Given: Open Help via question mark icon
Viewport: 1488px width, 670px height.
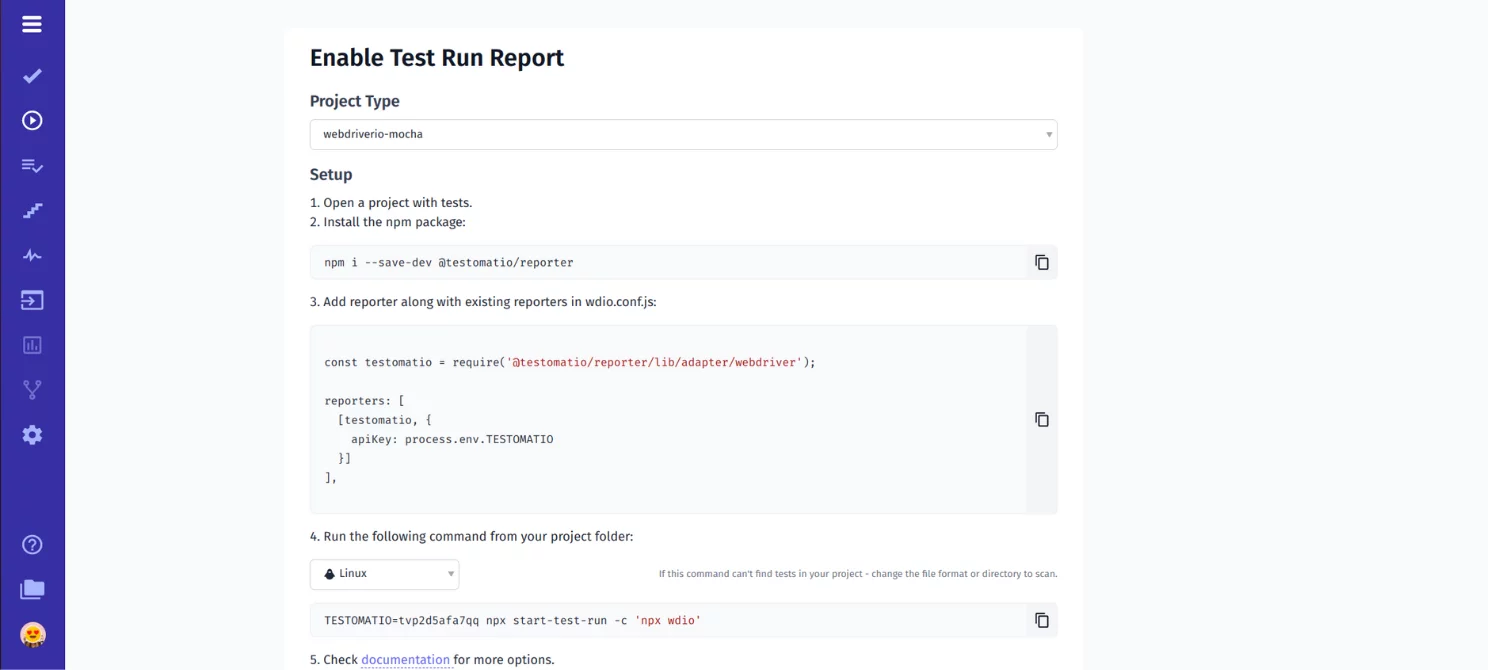Looking at the screenshot, I should pyautogui.click(x=32, y=545).
